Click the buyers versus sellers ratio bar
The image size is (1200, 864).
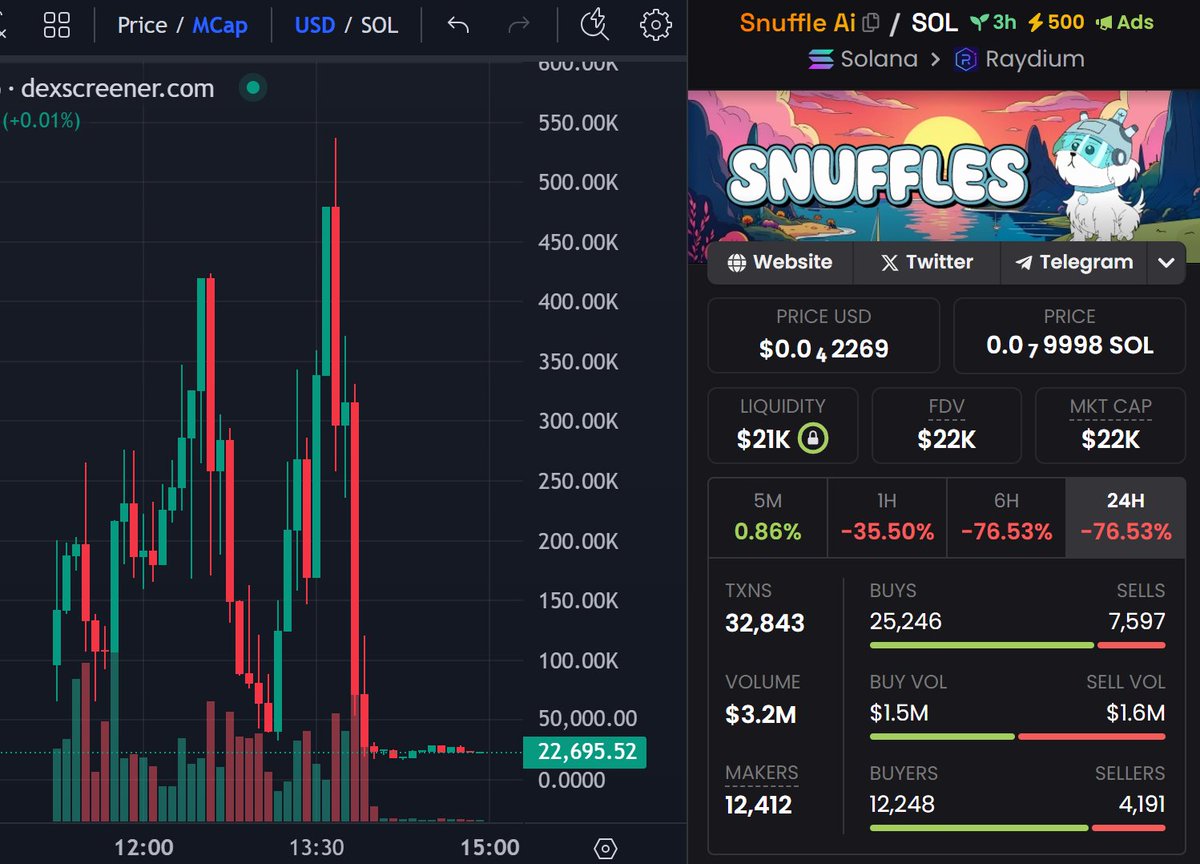click(x=1018, y=828)
